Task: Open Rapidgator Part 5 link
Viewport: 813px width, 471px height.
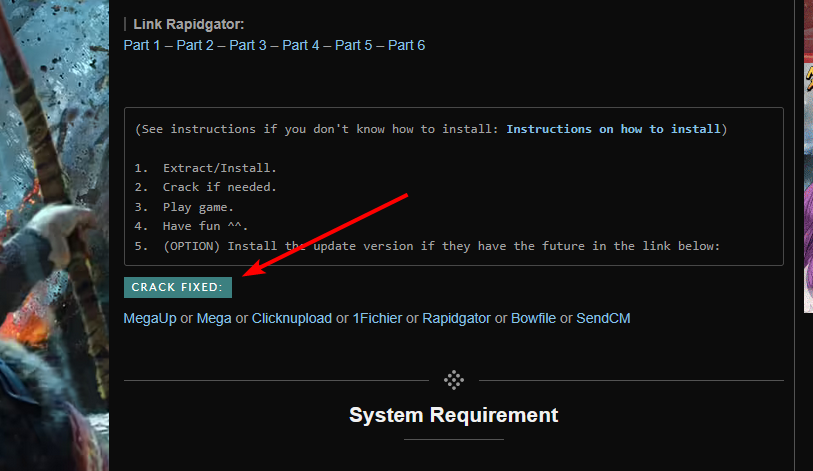Action: coord(354,45)
